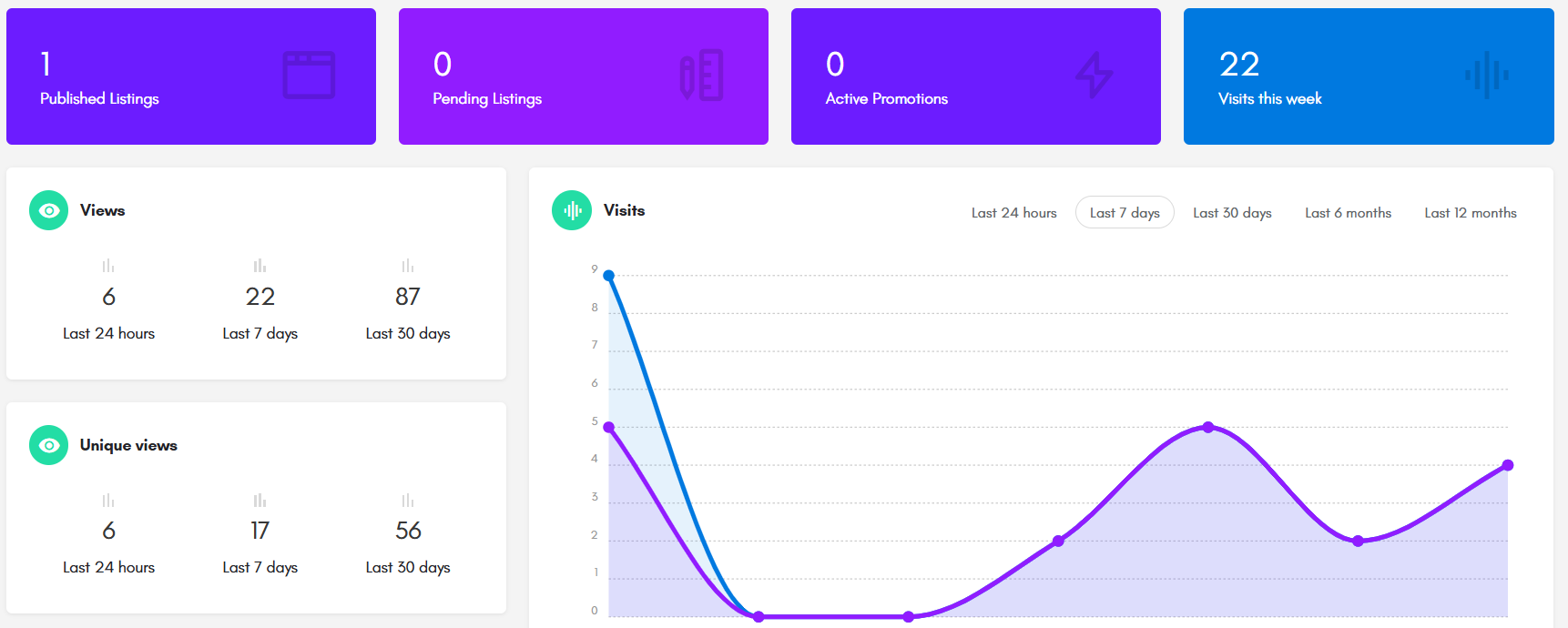Click the purple chart peak point at 5
Image resolution: width=1568 pixels, height=628 pixels.
pyautogui.click(x=1208, y=427)
